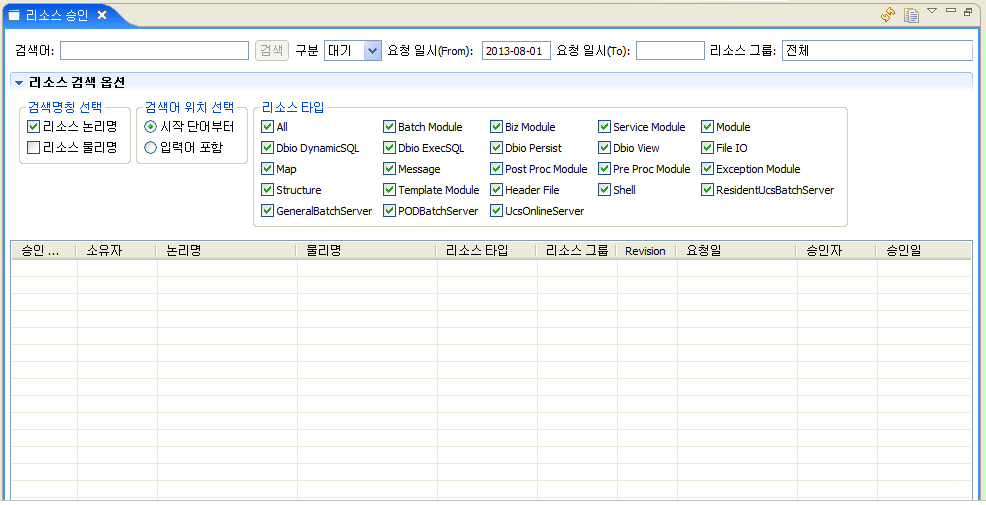The width and height of the screenshot is (986, 505).
Task: Uncheck the 리소스 논리명 checkbox
Action: pos(34,127)
